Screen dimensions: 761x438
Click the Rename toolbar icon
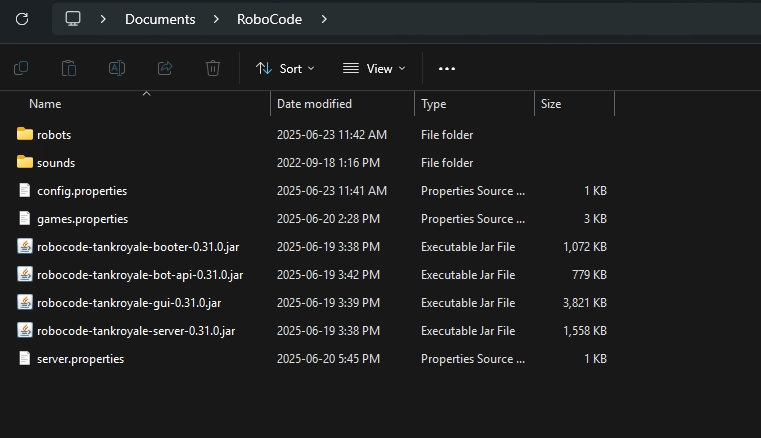coord(117,68)
